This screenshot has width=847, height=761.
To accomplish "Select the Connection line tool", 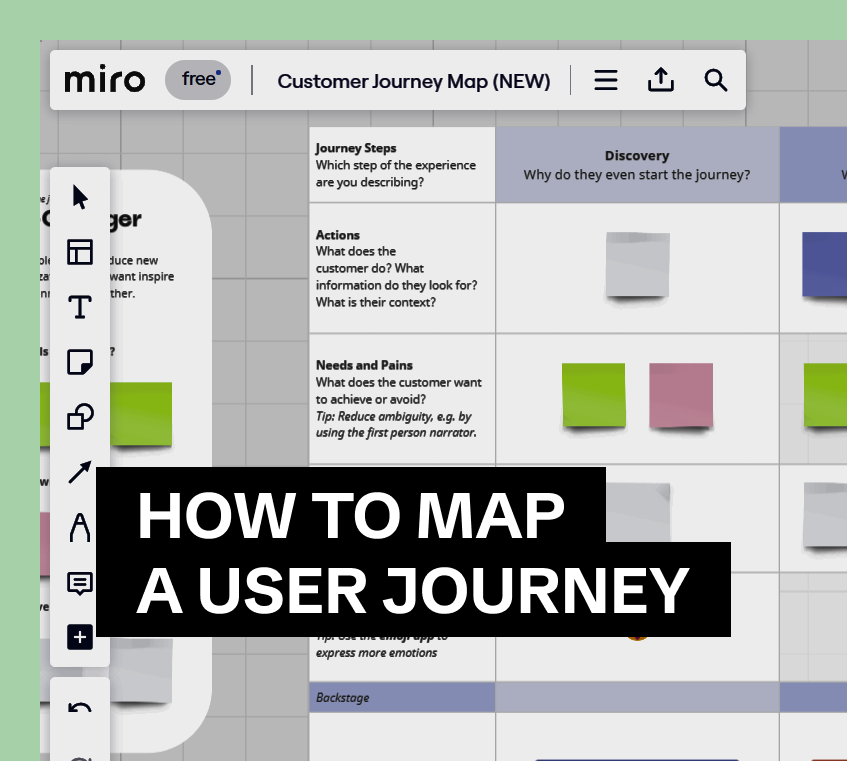I will [79, 472].
